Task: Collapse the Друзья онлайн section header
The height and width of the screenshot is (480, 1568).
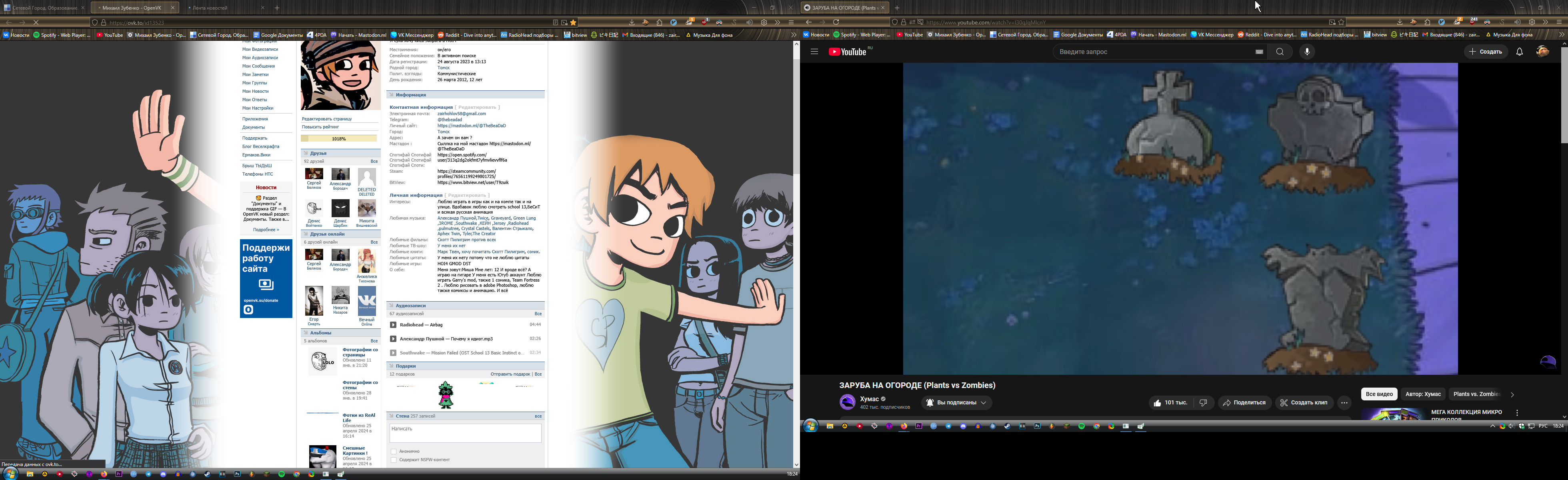Action: [x=327, y=234]
